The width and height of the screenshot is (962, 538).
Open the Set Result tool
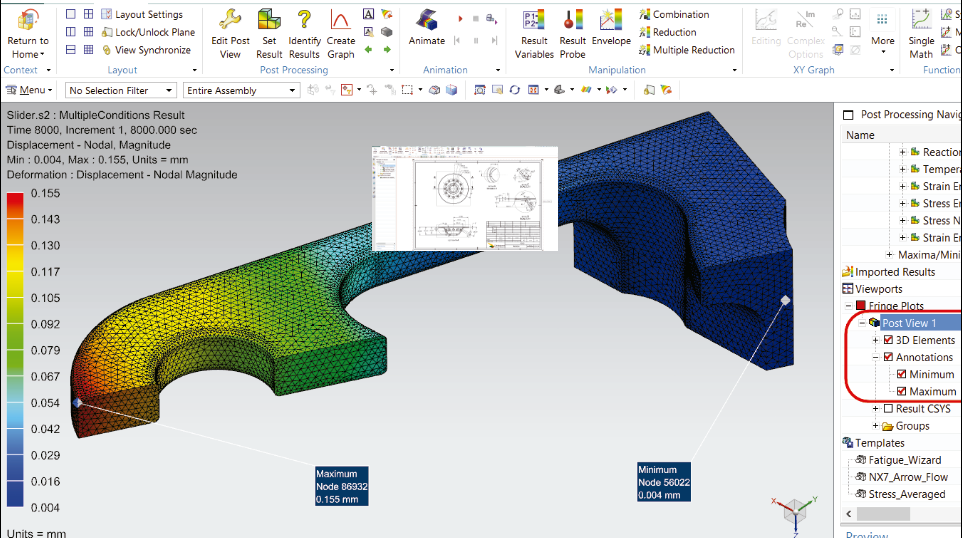(x=269, y=20)
